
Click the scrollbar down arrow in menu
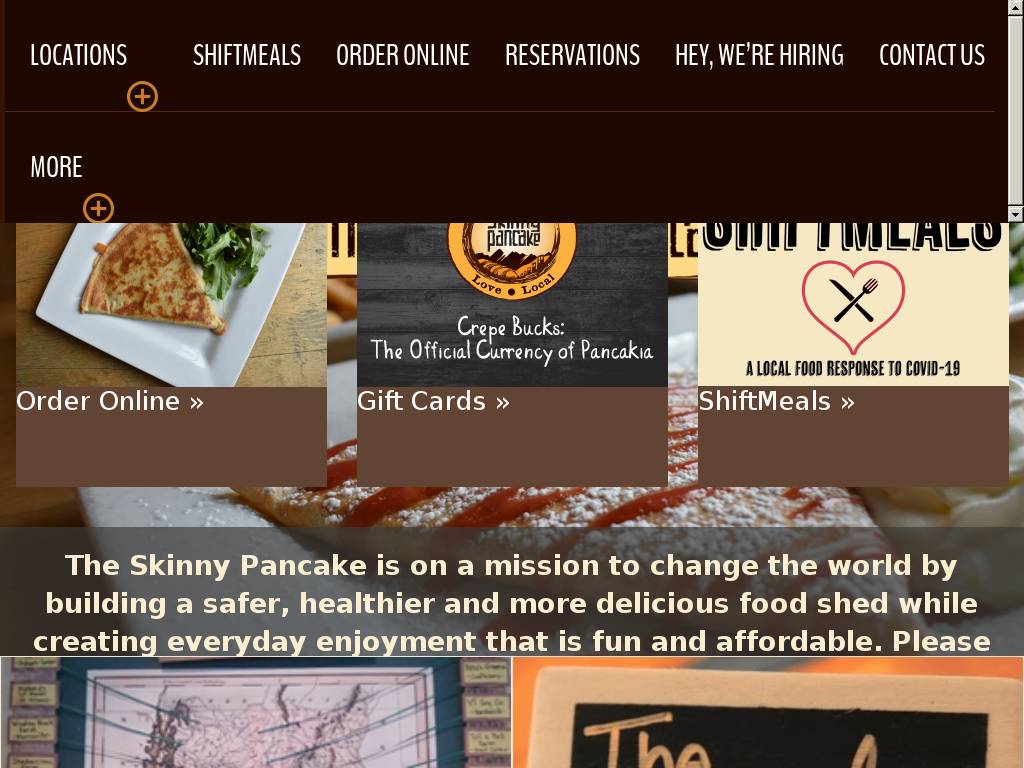coord(1016,214)
